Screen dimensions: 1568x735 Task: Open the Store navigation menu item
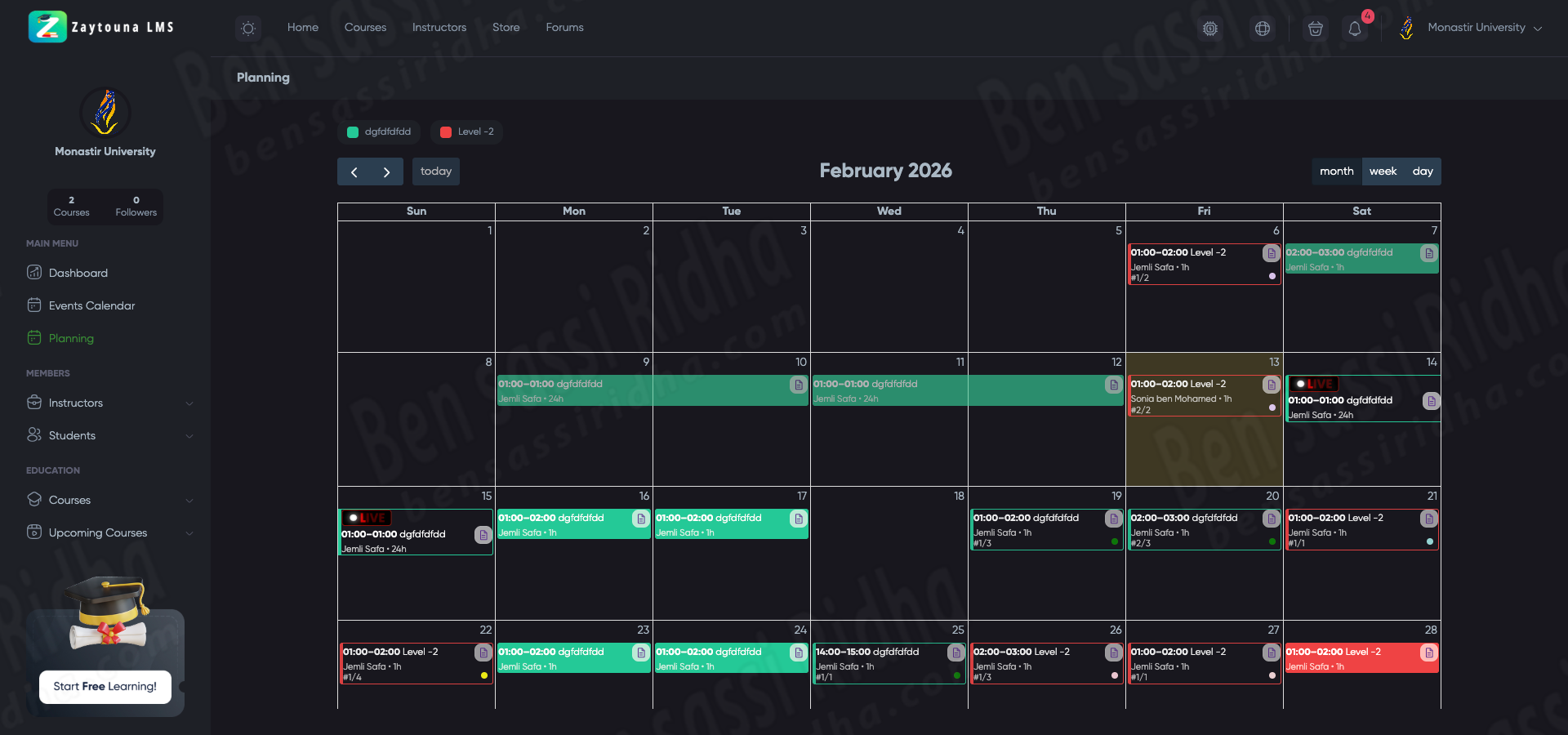[x=506, y=28]
